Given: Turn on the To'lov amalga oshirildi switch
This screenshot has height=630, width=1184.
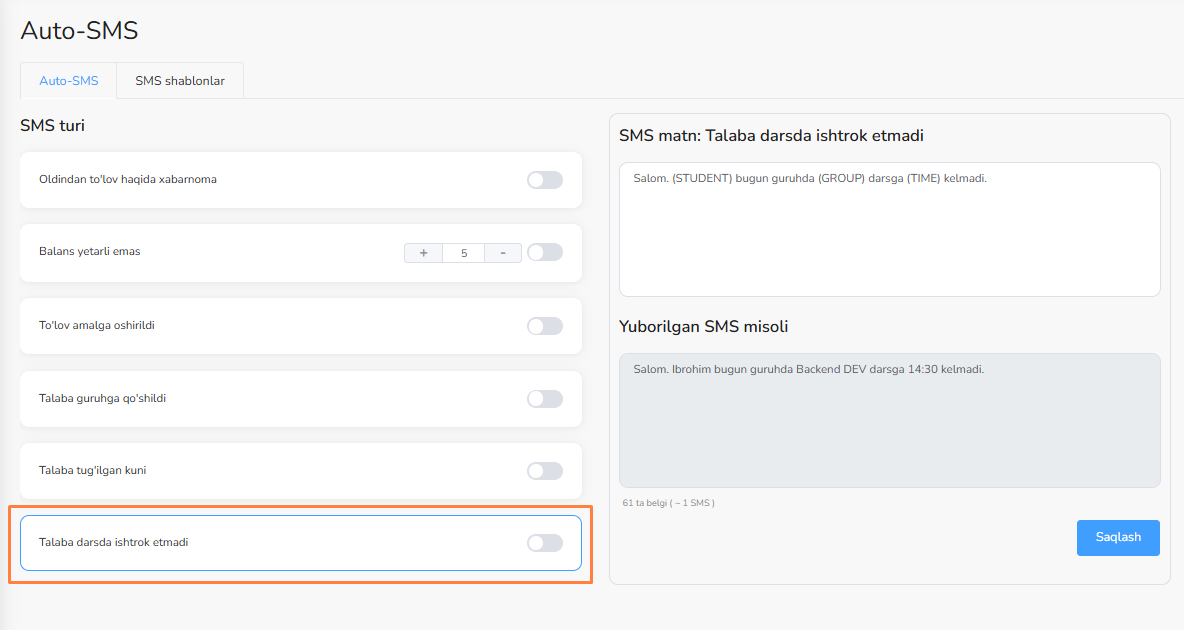Looking at the screenshot, I should tap(544, 326).
